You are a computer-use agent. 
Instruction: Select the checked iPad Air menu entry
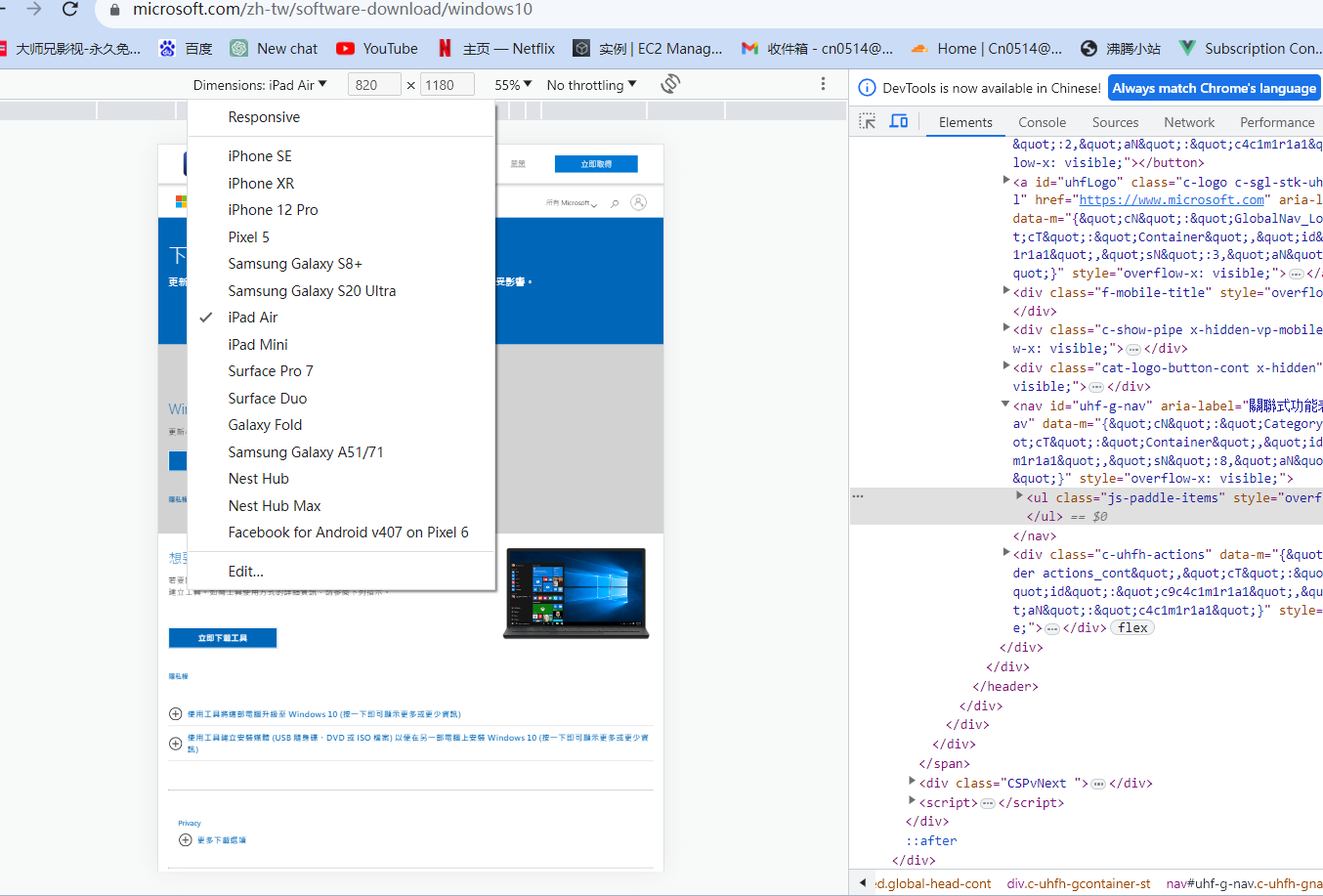[341, 318]
